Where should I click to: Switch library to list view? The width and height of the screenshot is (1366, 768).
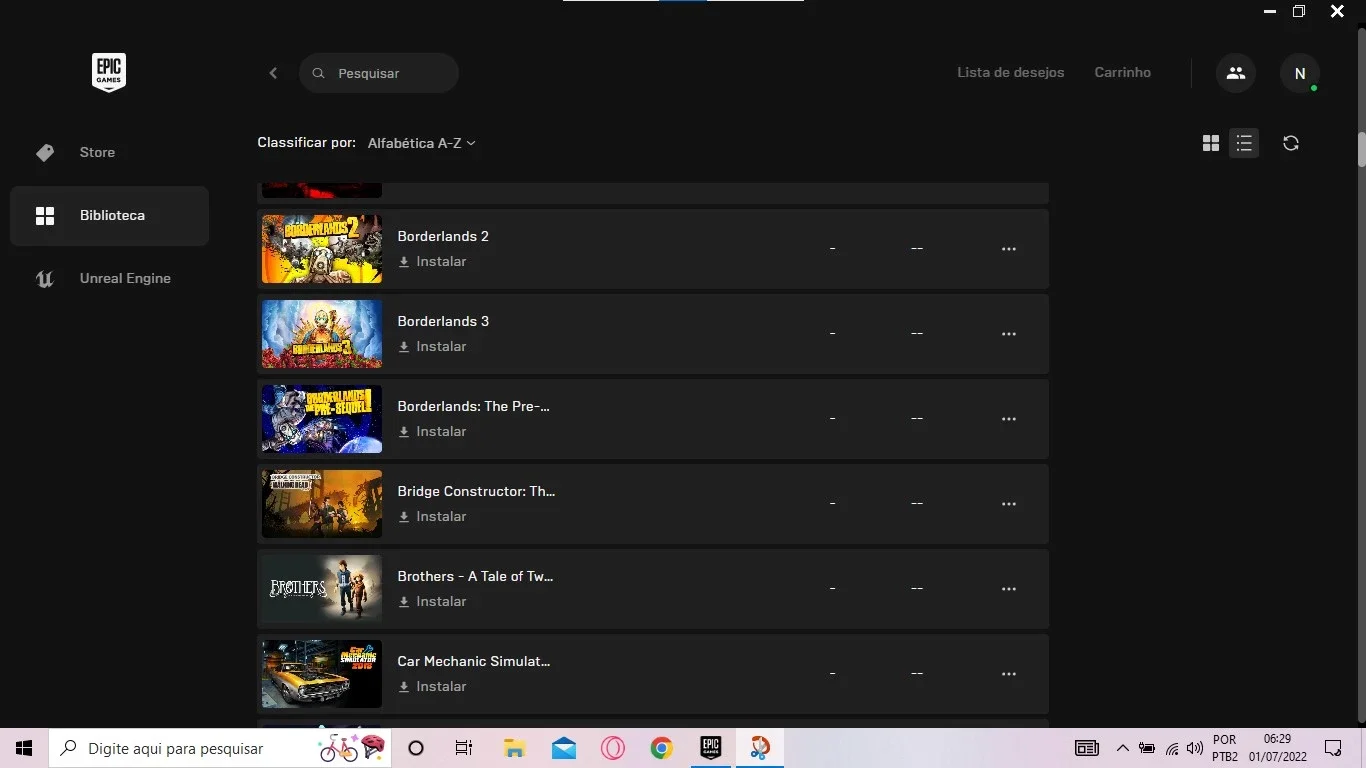click(1244, 143)
